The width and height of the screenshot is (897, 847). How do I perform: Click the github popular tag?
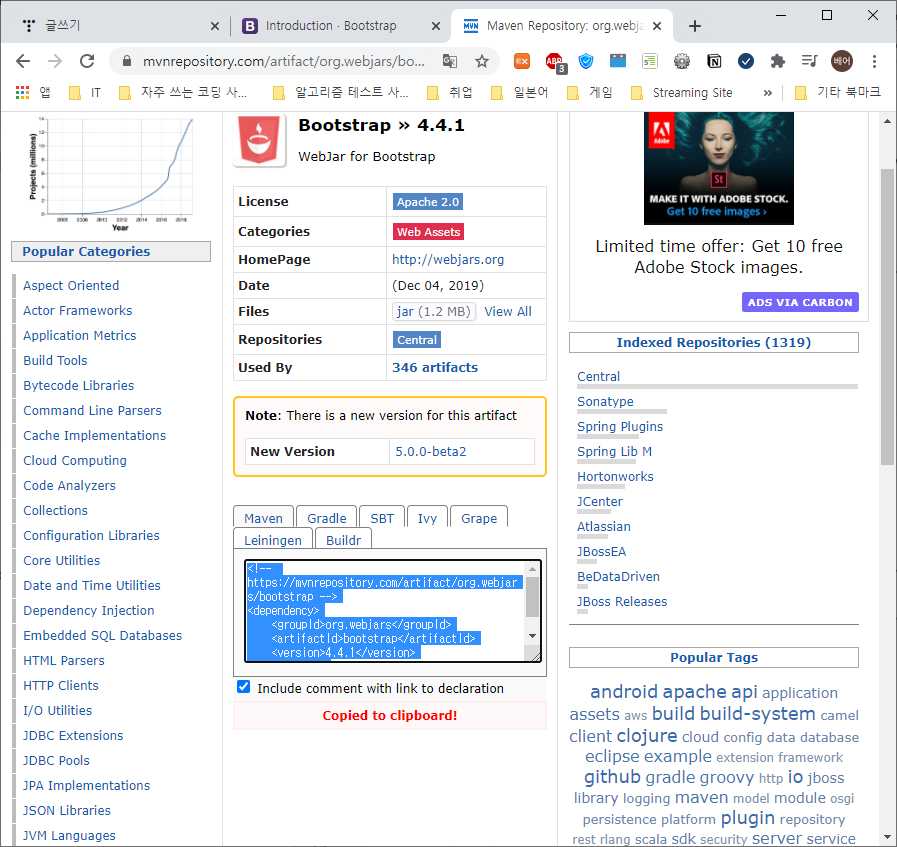coord(612,777)
